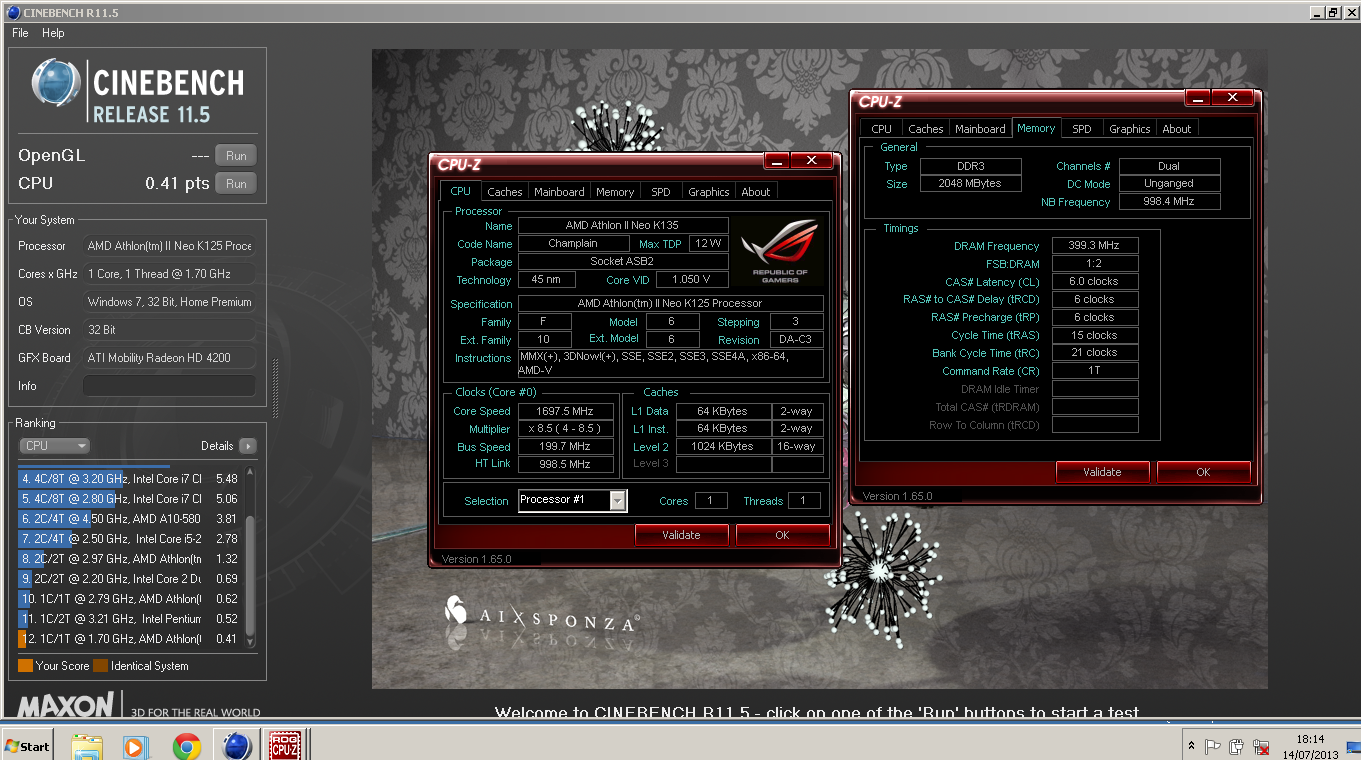Click the ranking list scroll down arrow
The image size is (1361, 760).
tap(250, 642)
